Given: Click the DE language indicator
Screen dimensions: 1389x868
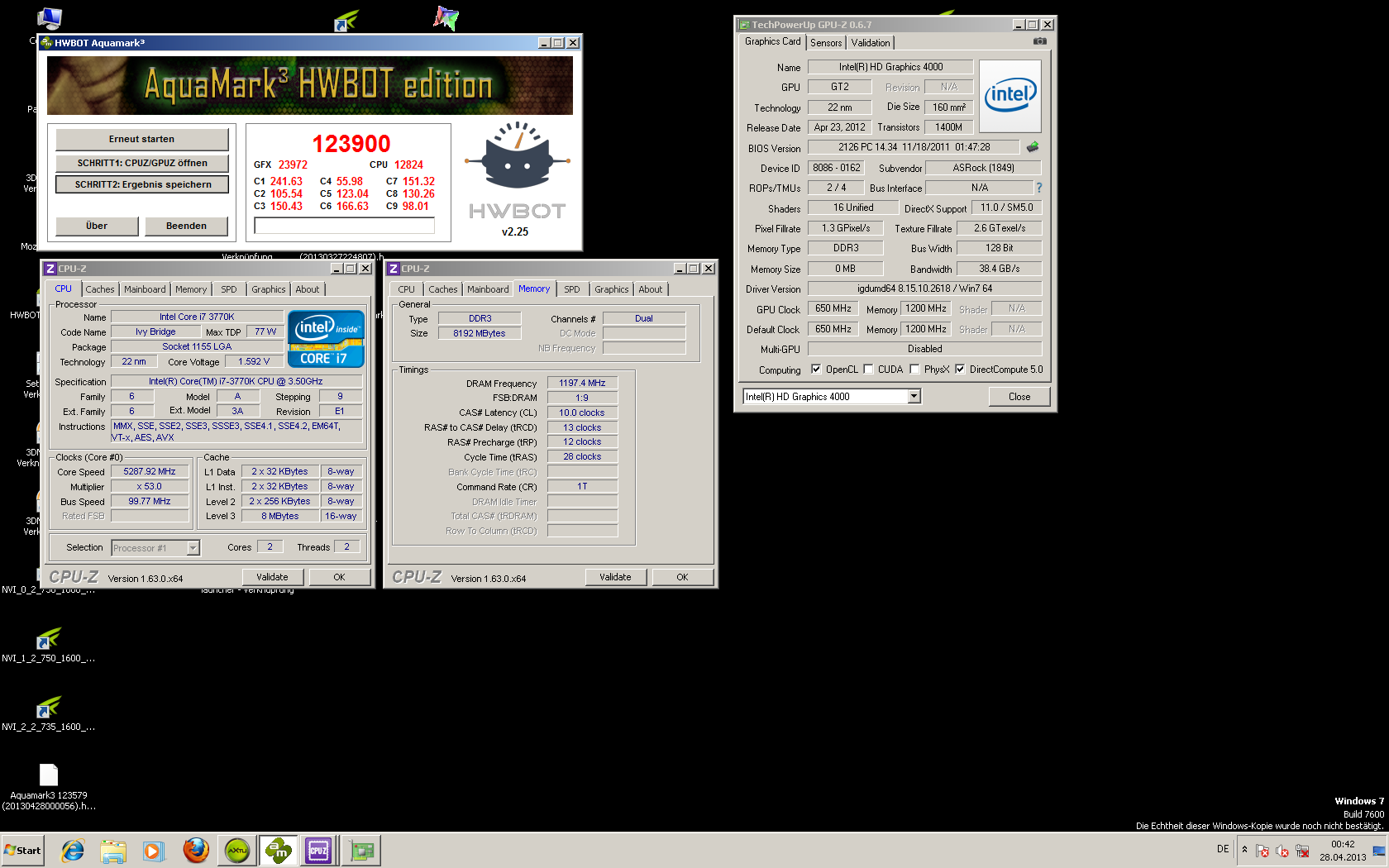Looking at the screenshot, I should point(1223,849).
